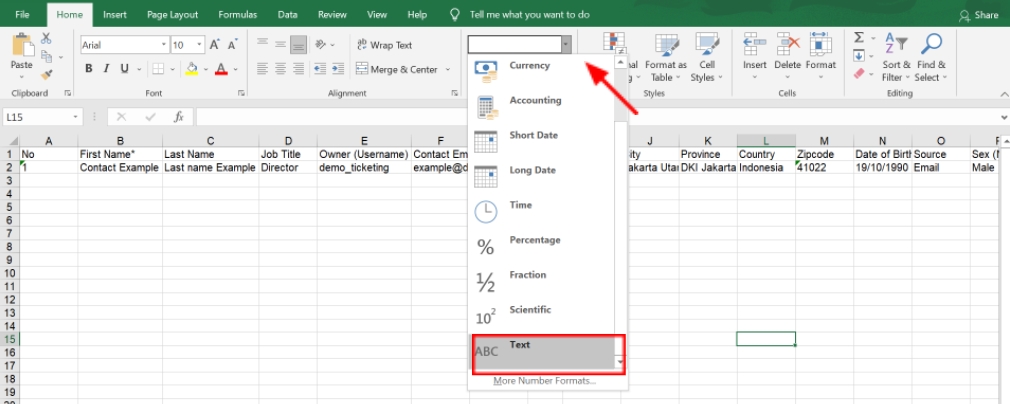Image resolution: width=1010 pixels, height=404 pixels.
Task: Switch to the Formulas tab
Action: click(238, 15)
